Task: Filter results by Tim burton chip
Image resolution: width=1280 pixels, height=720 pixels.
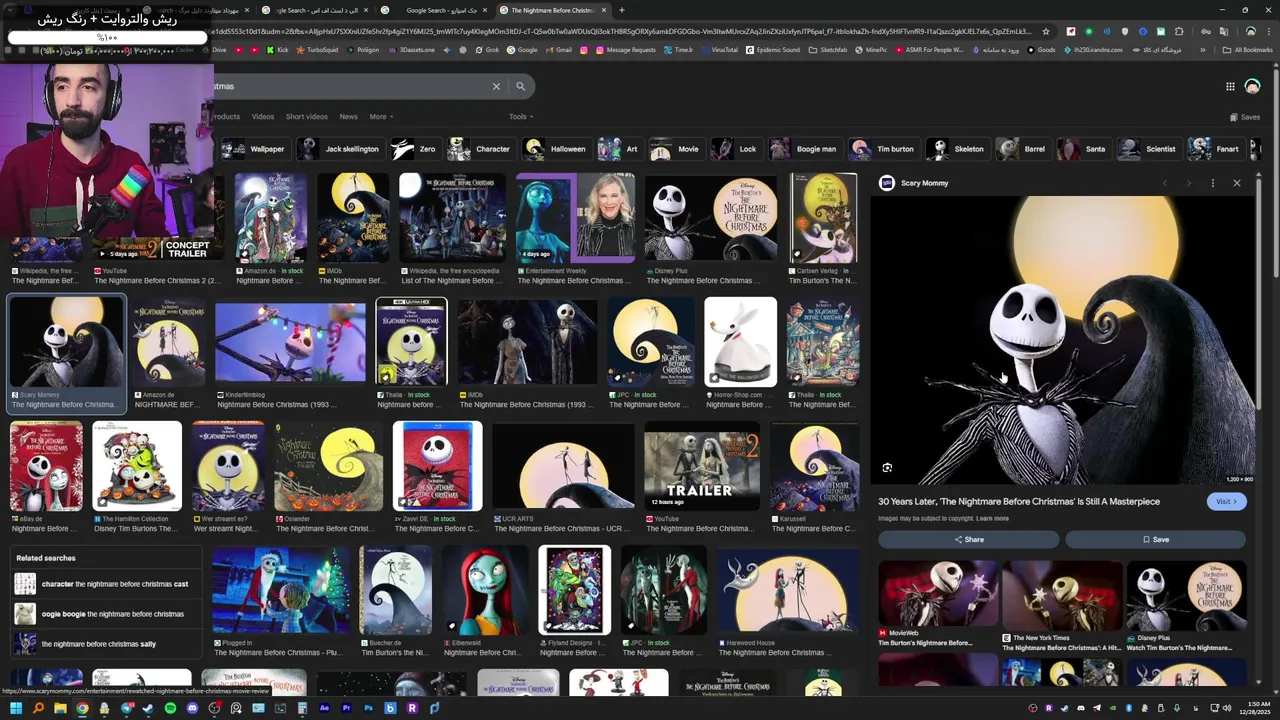Action: coord(883,149)
